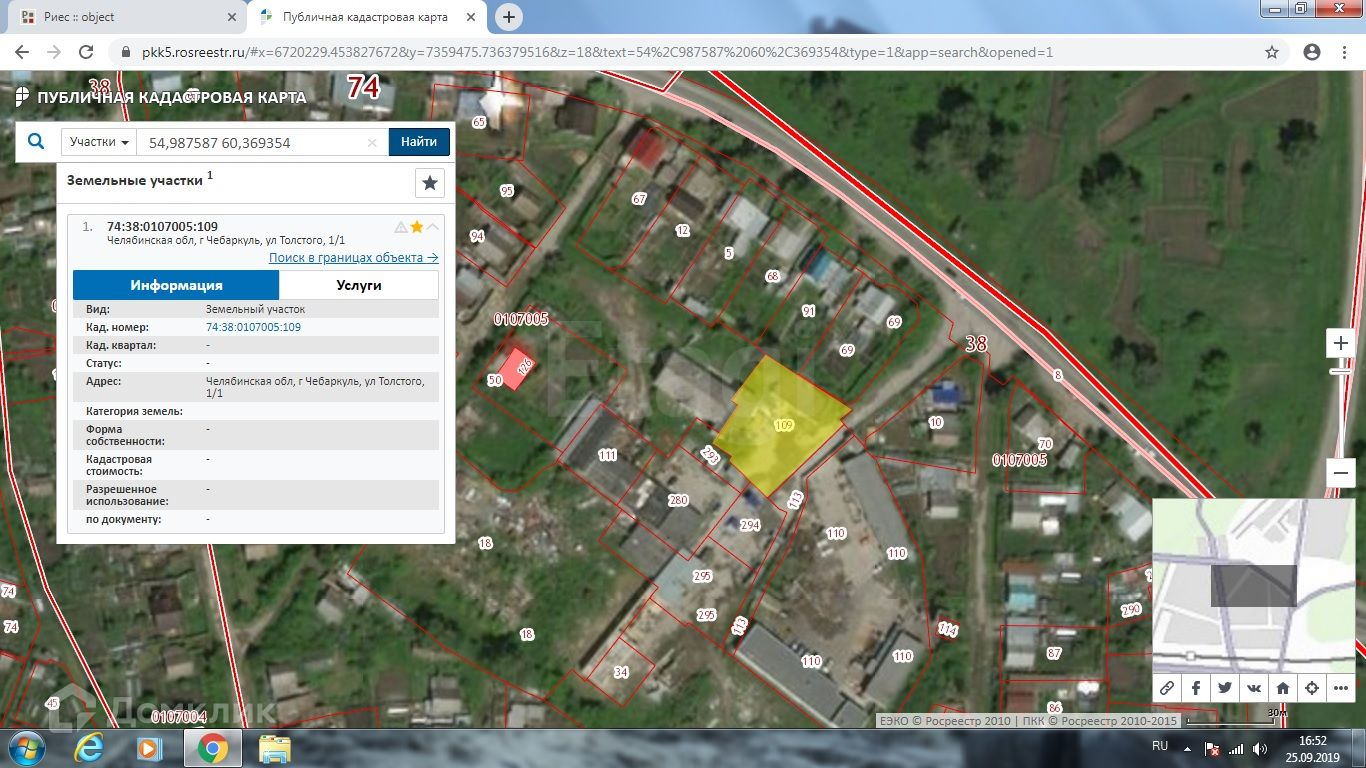This screenshot has width=1366, height=768.
Task: Open favorites with the dark star button
Action: (x=429, y=183)
